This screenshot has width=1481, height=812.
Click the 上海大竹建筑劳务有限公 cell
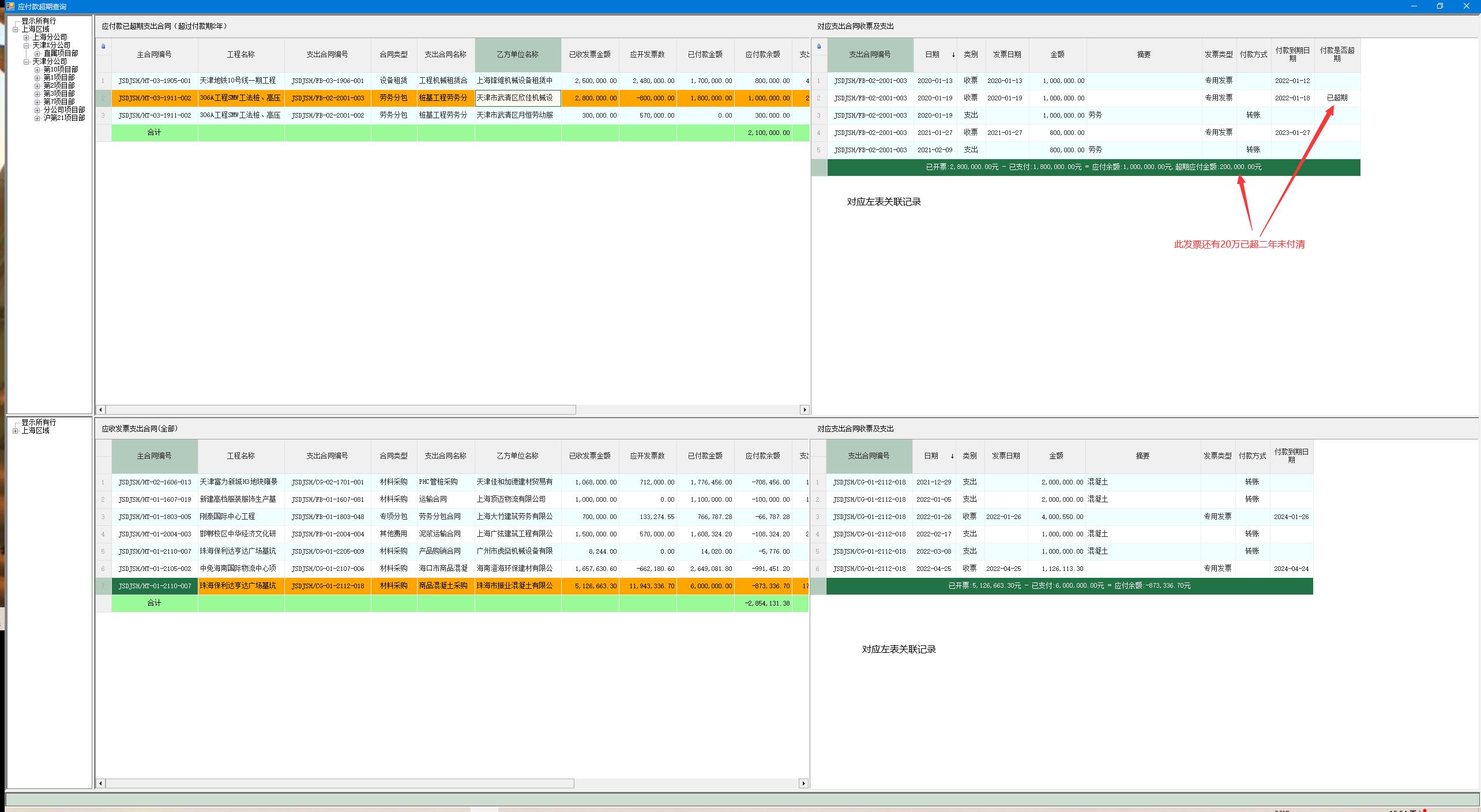(x=518, y=517)
